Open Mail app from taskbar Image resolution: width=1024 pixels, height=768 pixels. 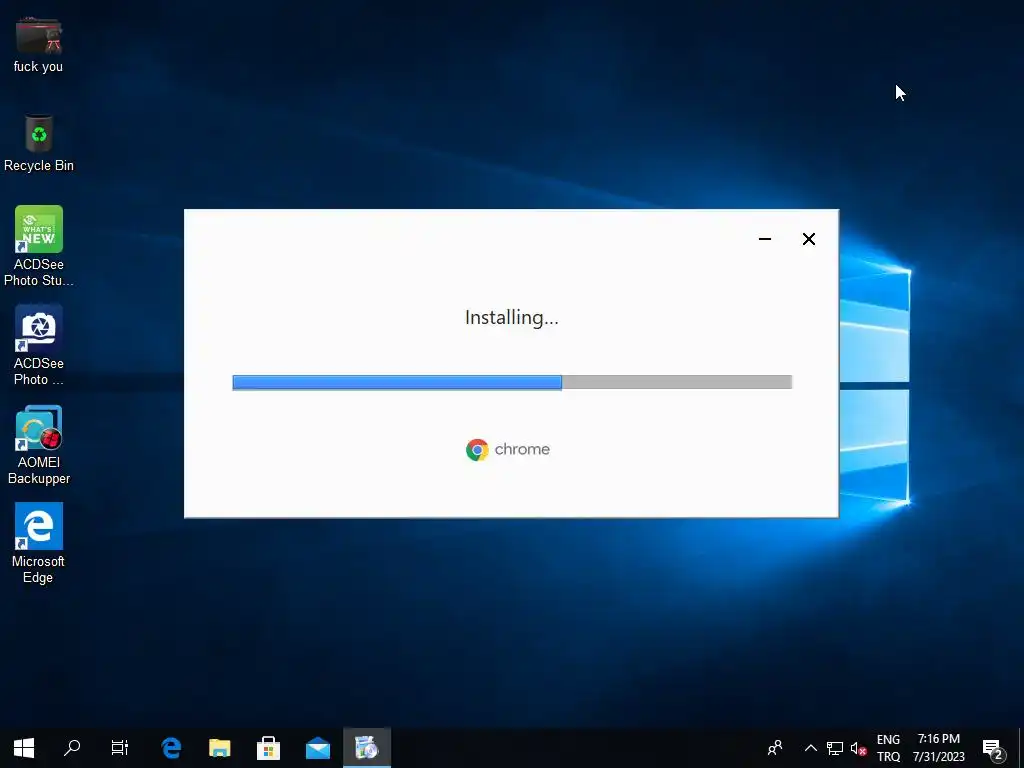click(x=318, y=748)
